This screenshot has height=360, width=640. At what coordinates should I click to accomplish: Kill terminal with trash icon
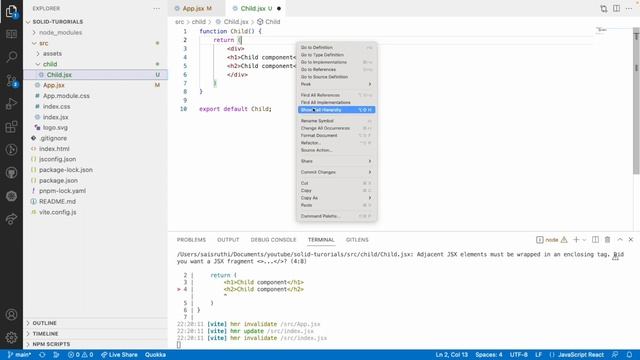[607, 240]
